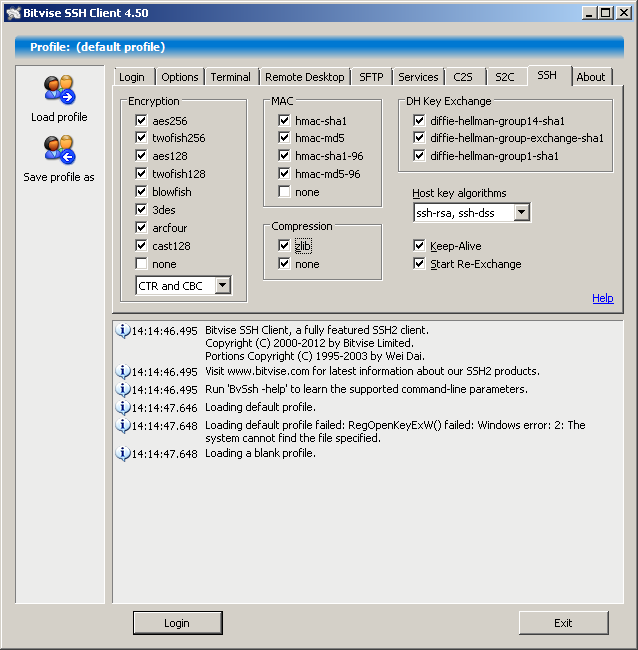Image resolution: width=638 pixels, height=650 pixels.
Task: Toggle the Keep-Alive checkbox
Action: coord(419,246)
